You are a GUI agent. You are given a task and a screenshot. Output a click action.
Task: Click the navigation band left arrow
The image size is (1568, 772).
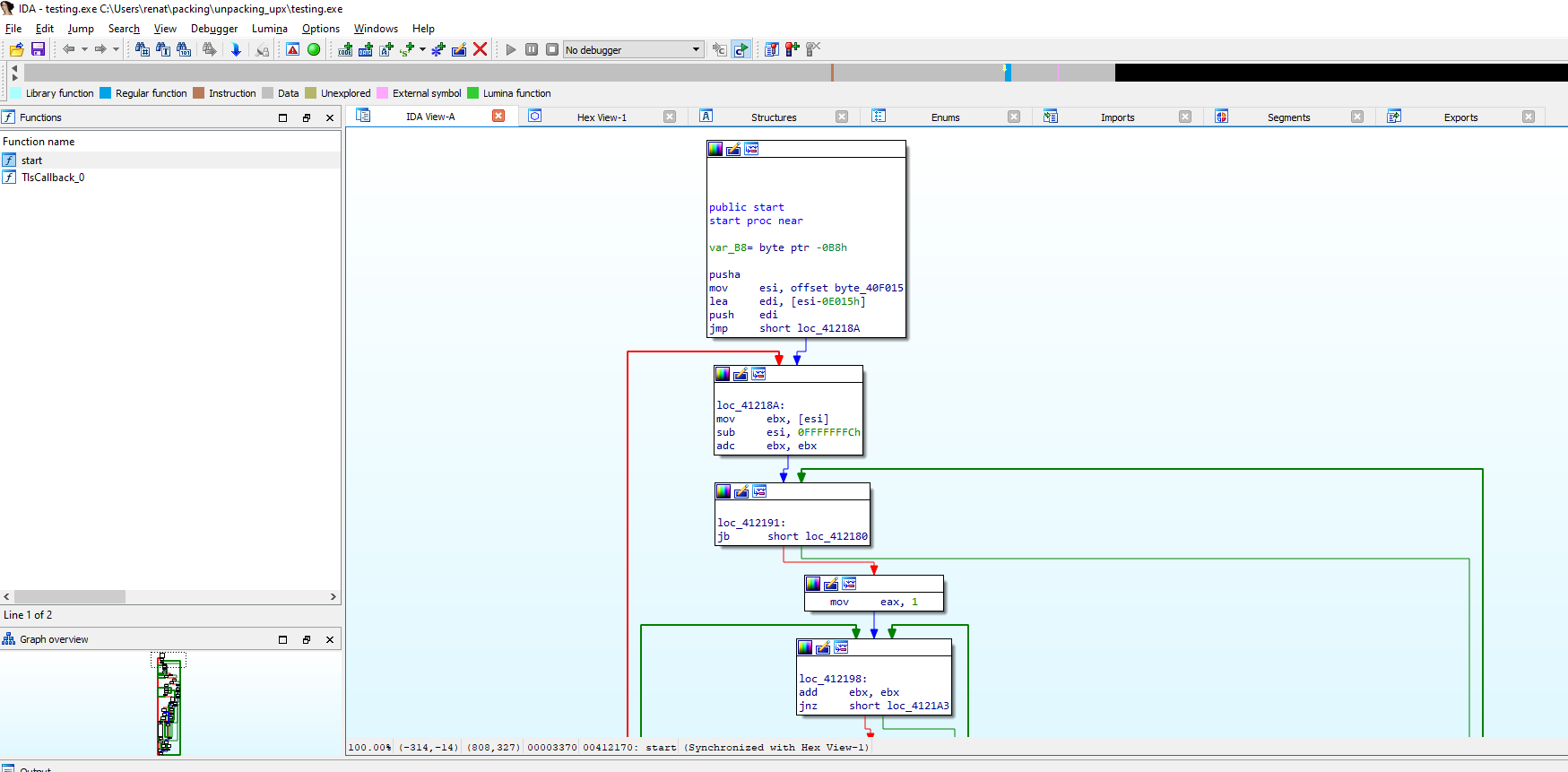[x=14, y=67]
